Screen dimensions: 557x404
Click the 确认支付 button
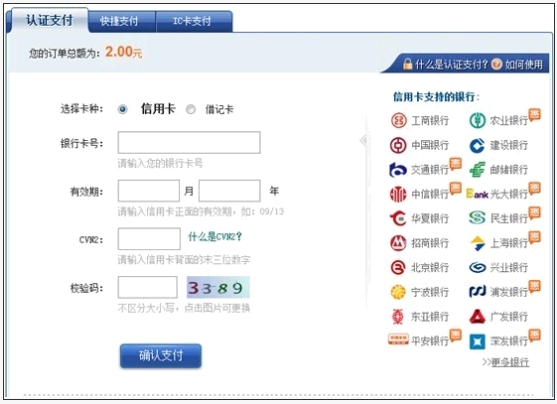pos(161,355)
